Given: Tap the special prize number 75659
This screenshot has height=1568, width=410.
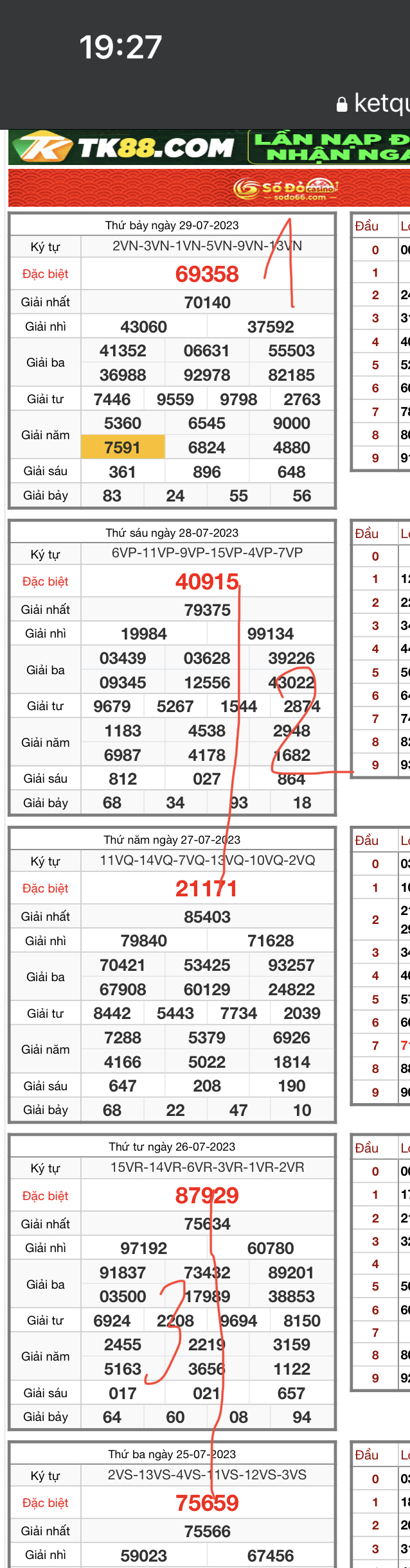Looking at the screenshot, I should click(x=207, y=1503).
